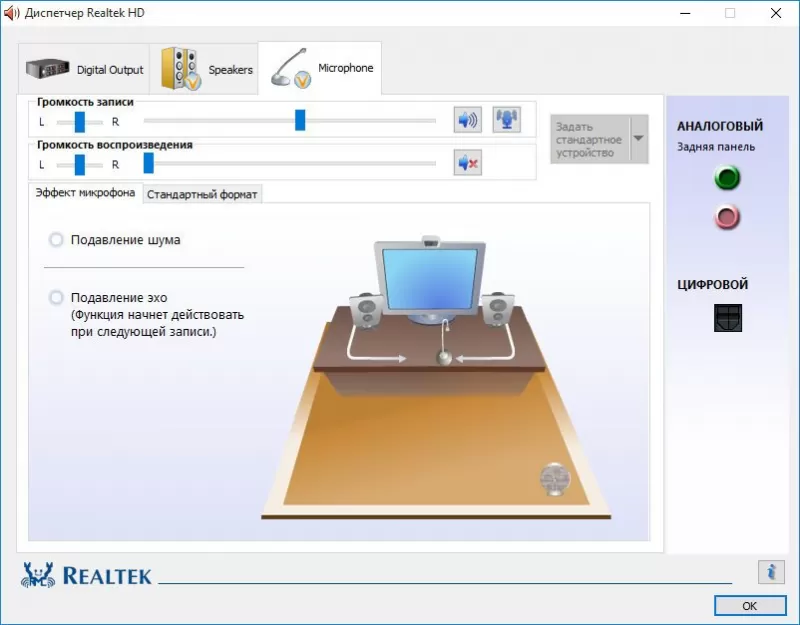Click the Громкость записи label

(85, 102)
